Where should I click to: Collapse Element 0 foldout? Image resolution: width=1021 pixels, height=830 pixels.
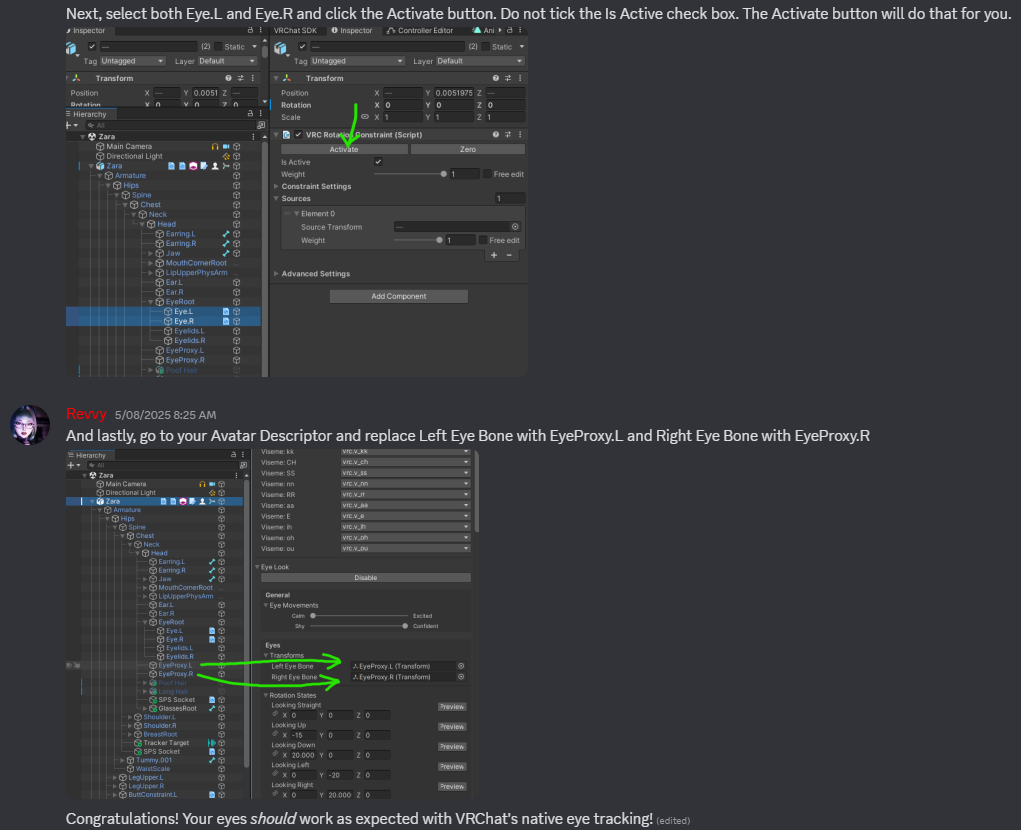pyautogui.click(x=296, y=214)
